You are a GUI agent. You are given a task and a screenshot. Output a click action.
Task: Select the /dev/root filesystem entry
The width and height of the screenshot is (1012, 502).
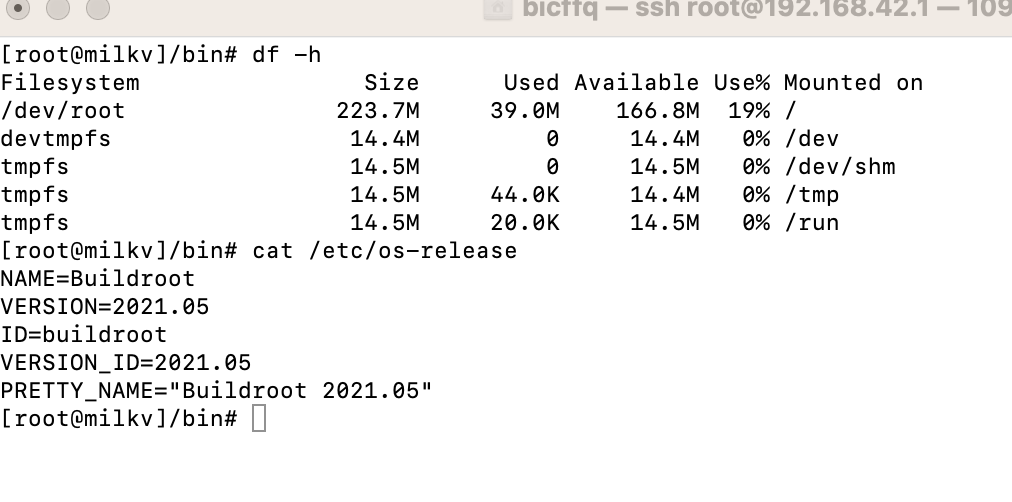[63, 111]
